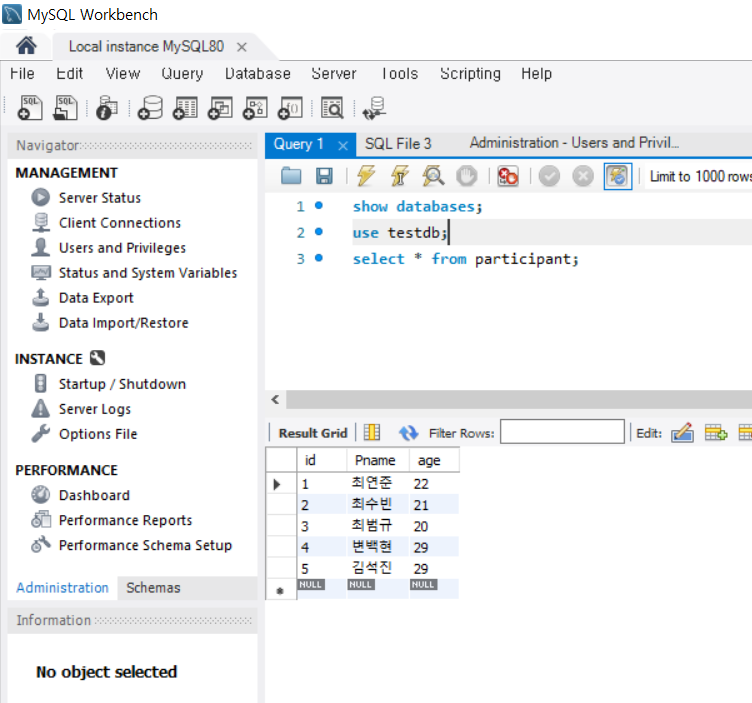Switch to the SQL File 3 tab
The image size is (752, 703).
pos(398,144)
